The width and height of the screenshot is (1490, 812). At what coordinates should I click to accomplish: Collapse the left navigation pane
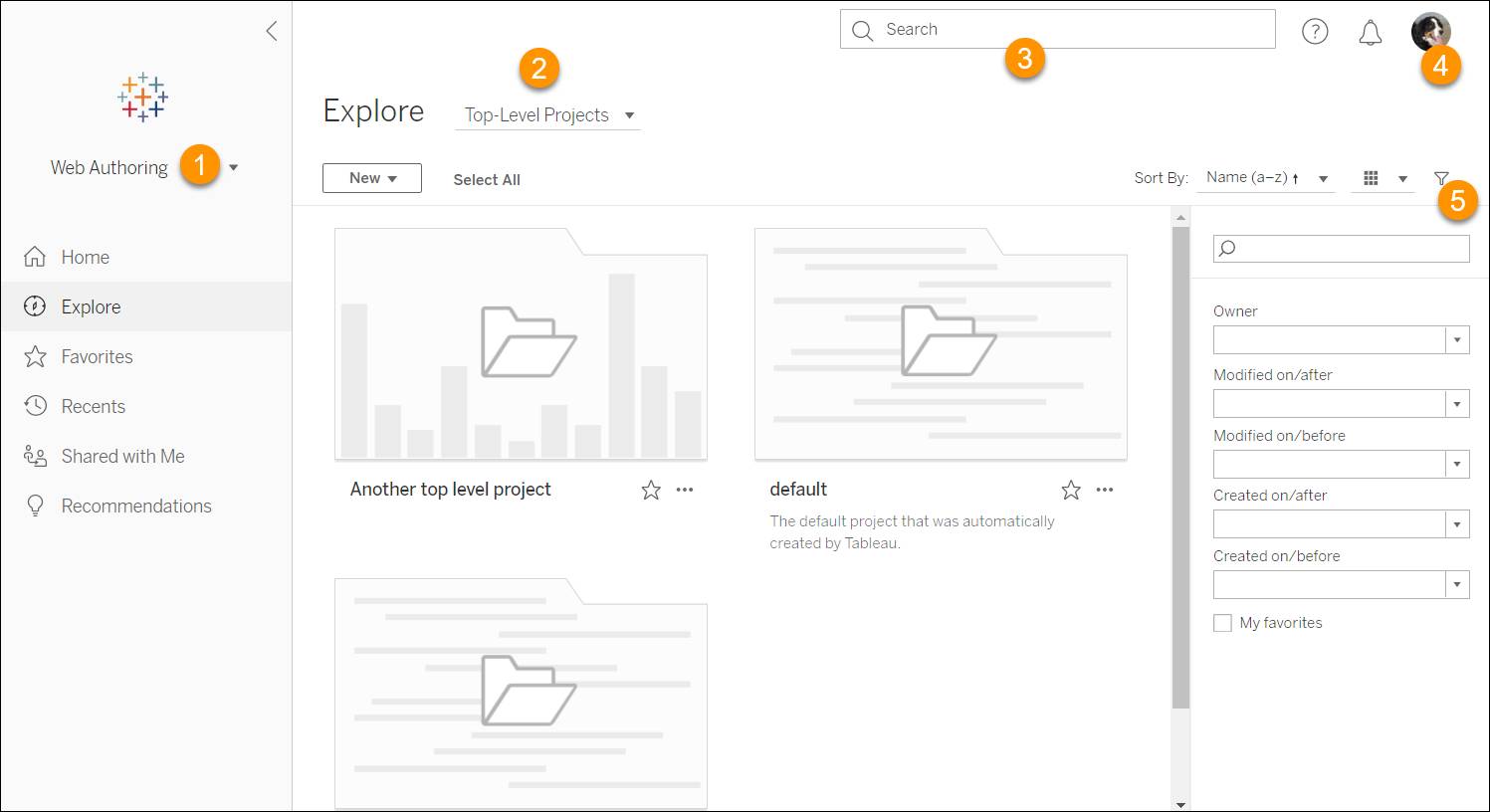coord(271,31)
